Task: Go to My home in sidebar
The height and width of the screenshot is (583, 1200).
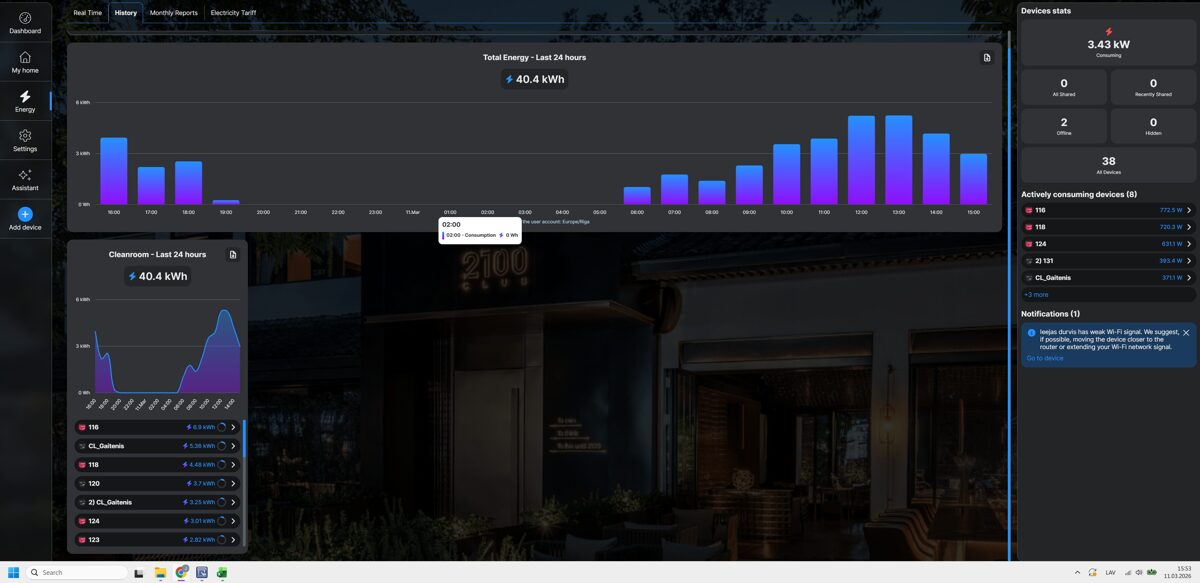Action: (25, 63)
